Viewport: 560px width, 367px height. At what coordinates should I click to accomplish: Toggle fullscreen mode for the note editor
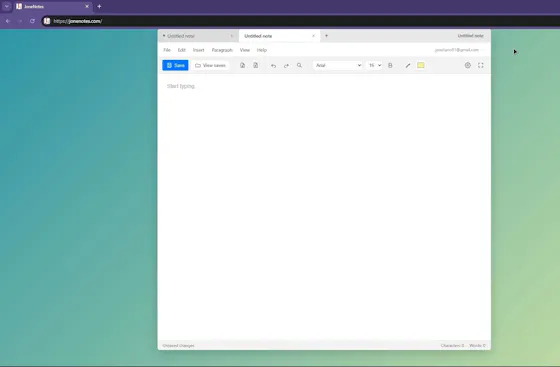pos(481,65)
